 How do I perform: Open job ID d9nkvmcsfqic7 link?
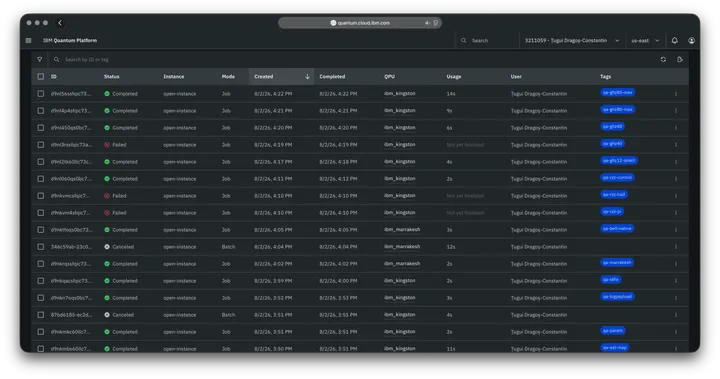tap(70, 196)
